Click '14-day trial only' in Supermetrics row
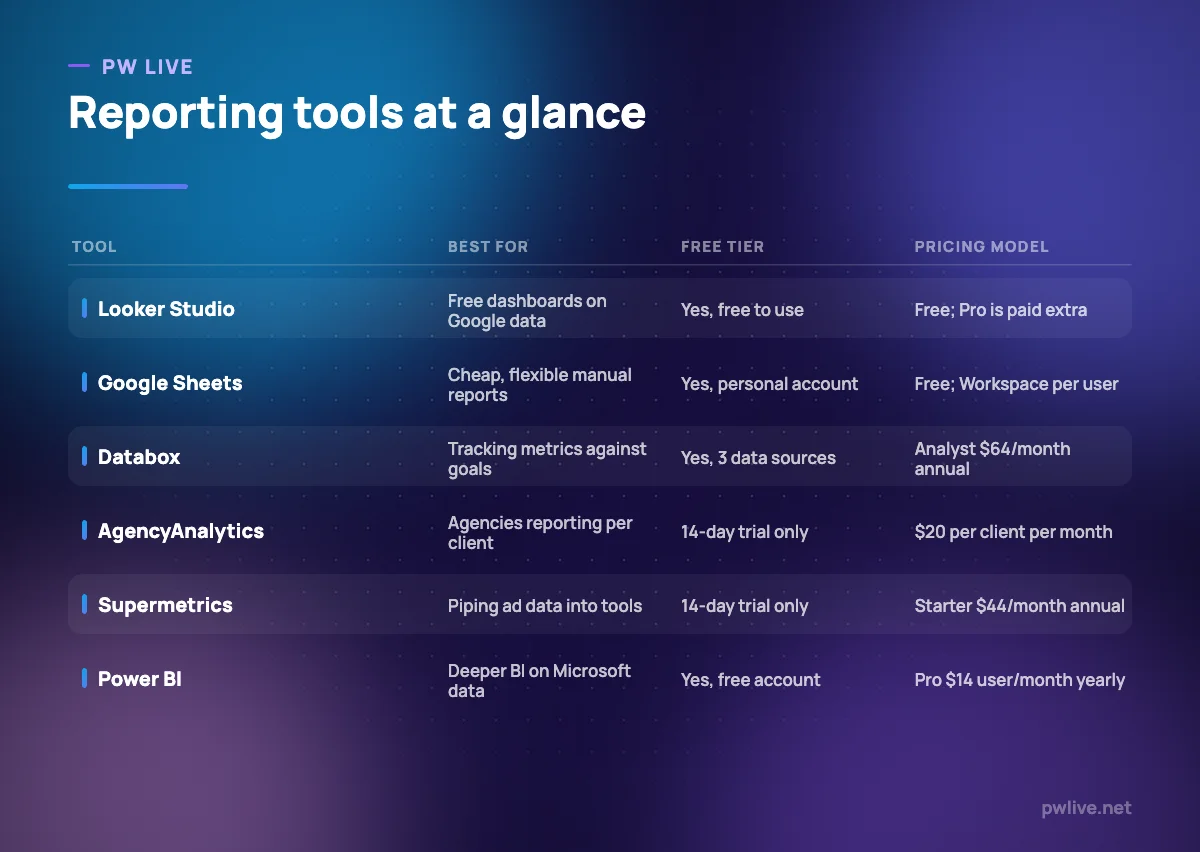The width and height of the screenshot is (1200, 852). (x=744, y=606)
